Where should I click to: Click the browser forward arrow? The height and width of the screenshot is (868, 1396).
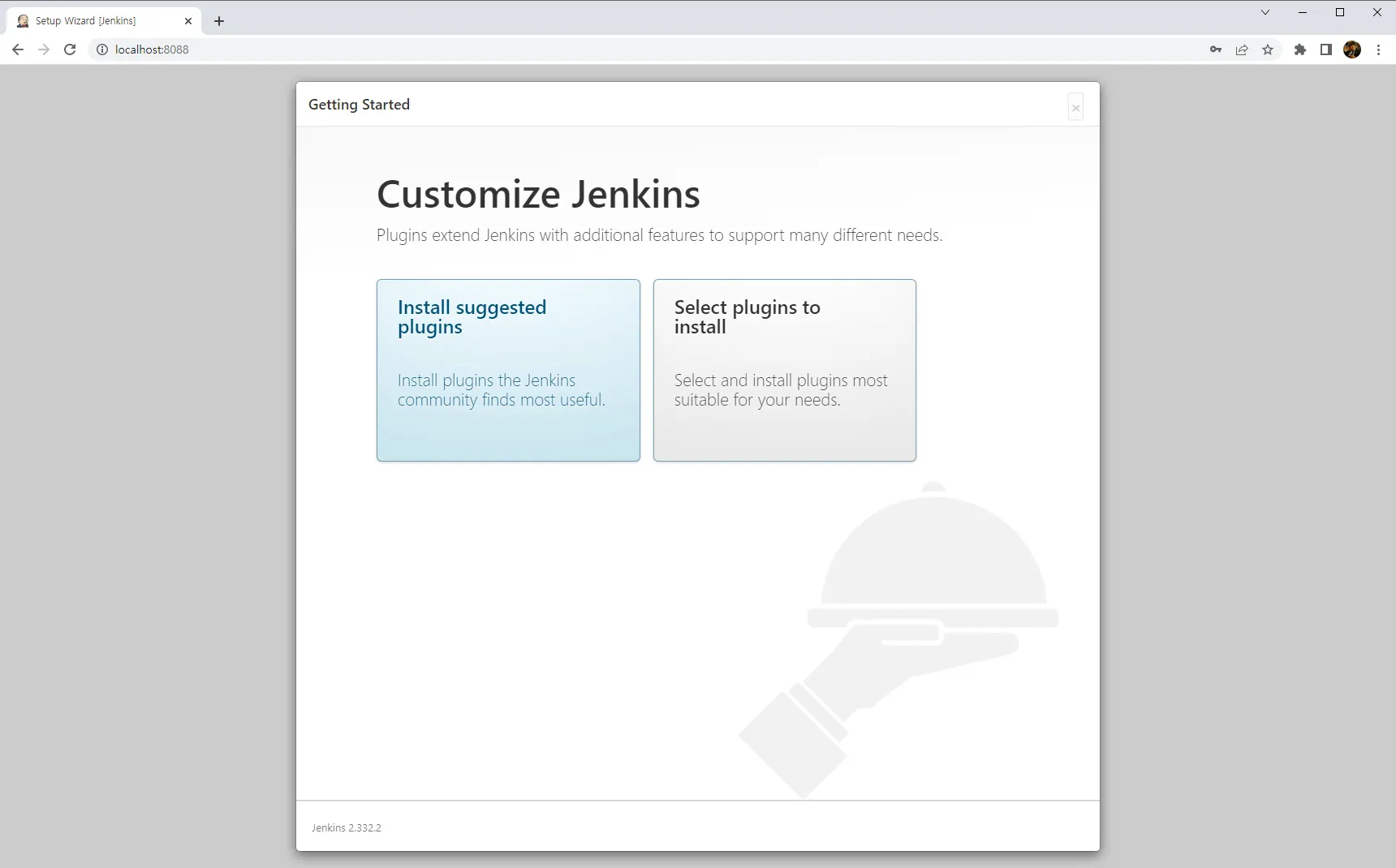point(44,49)
